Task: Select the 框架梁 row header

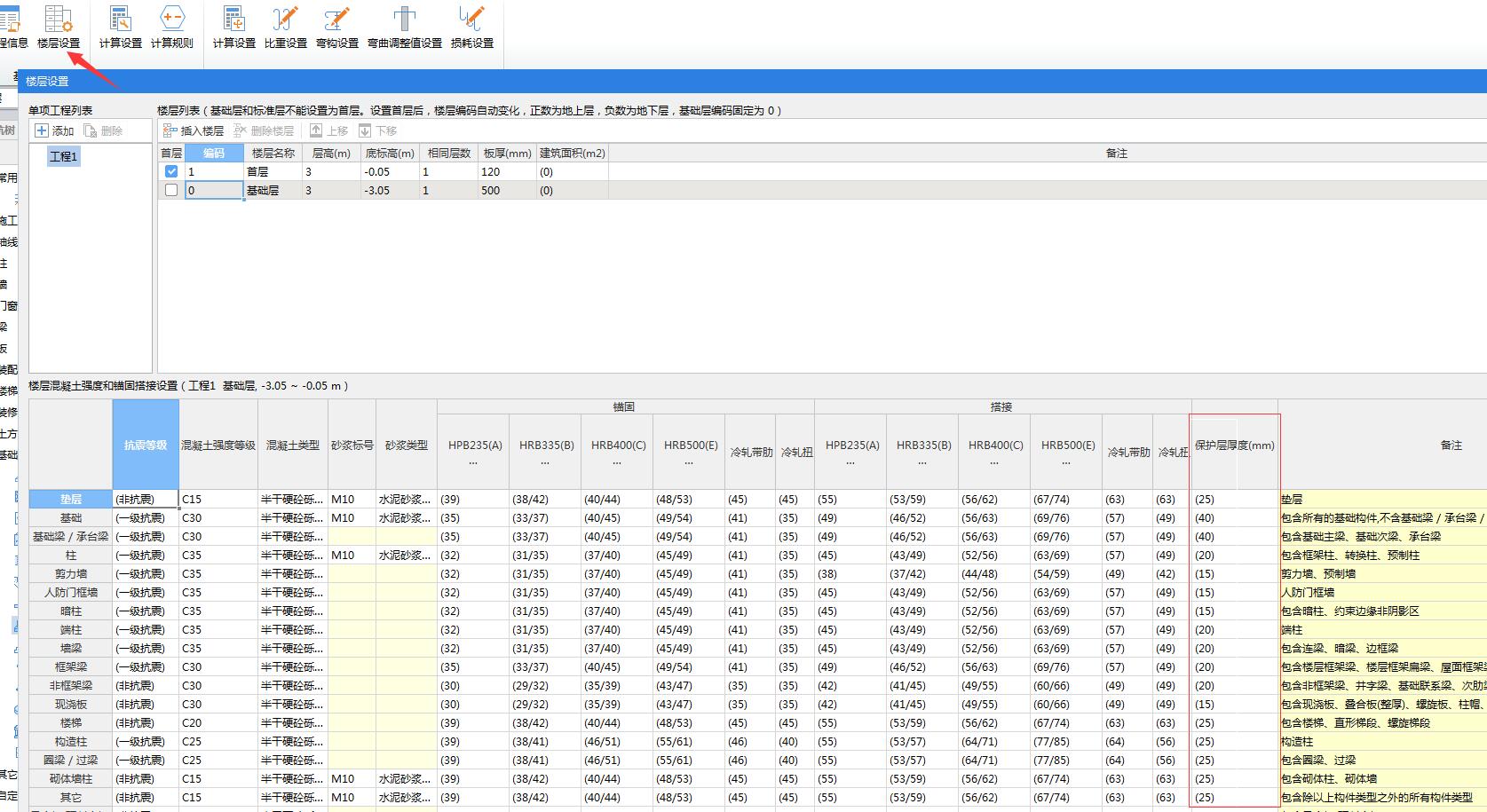Action: tap(71, 666)
